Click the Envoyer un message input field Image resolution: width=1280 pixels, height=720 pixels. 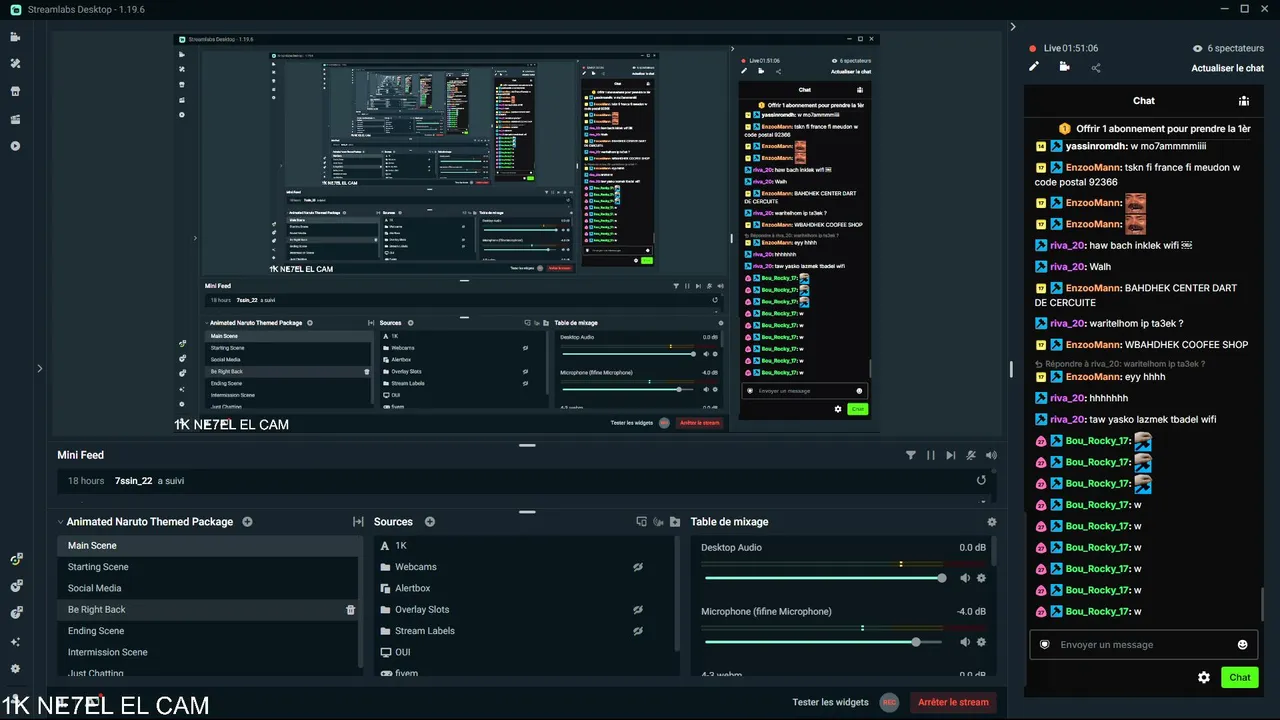(x=1144, y=645)
